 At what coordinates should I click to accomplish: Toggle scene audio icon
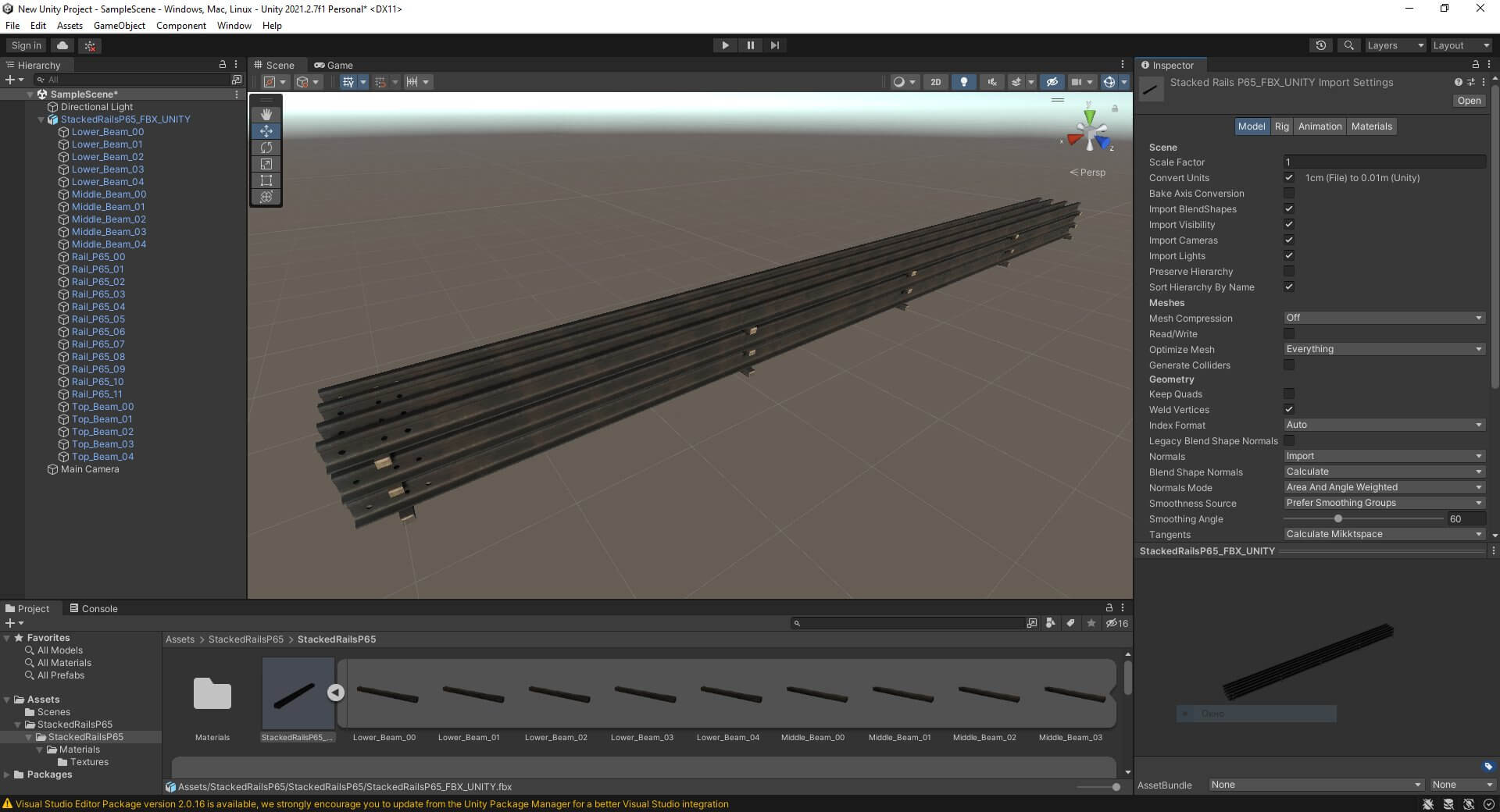(992, 82)
